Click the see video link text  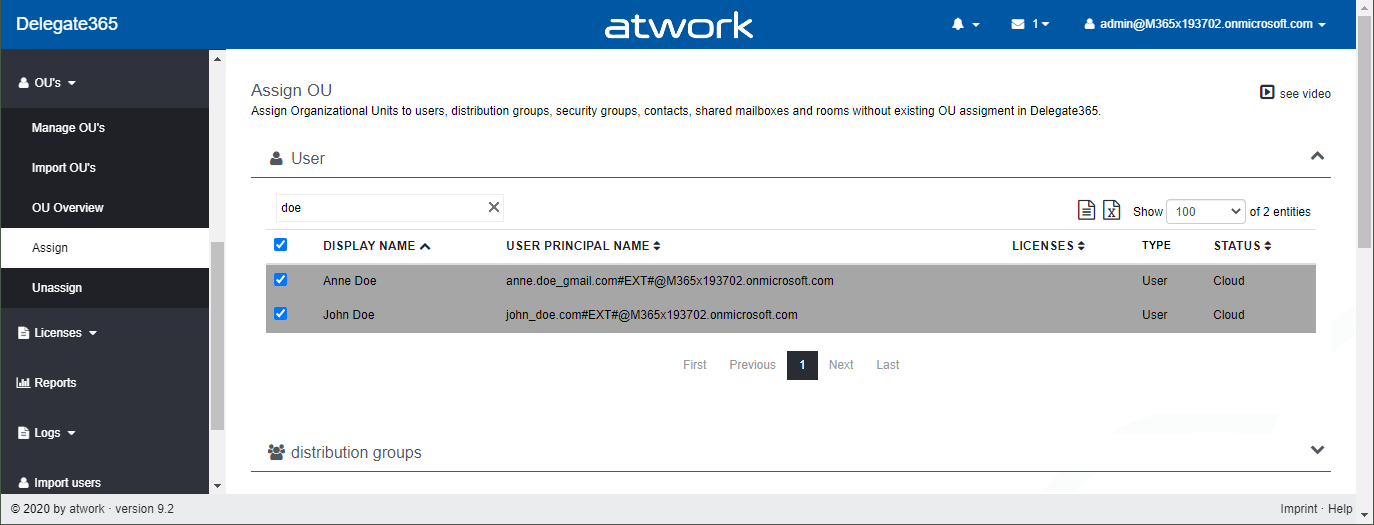click(1305, 93)
